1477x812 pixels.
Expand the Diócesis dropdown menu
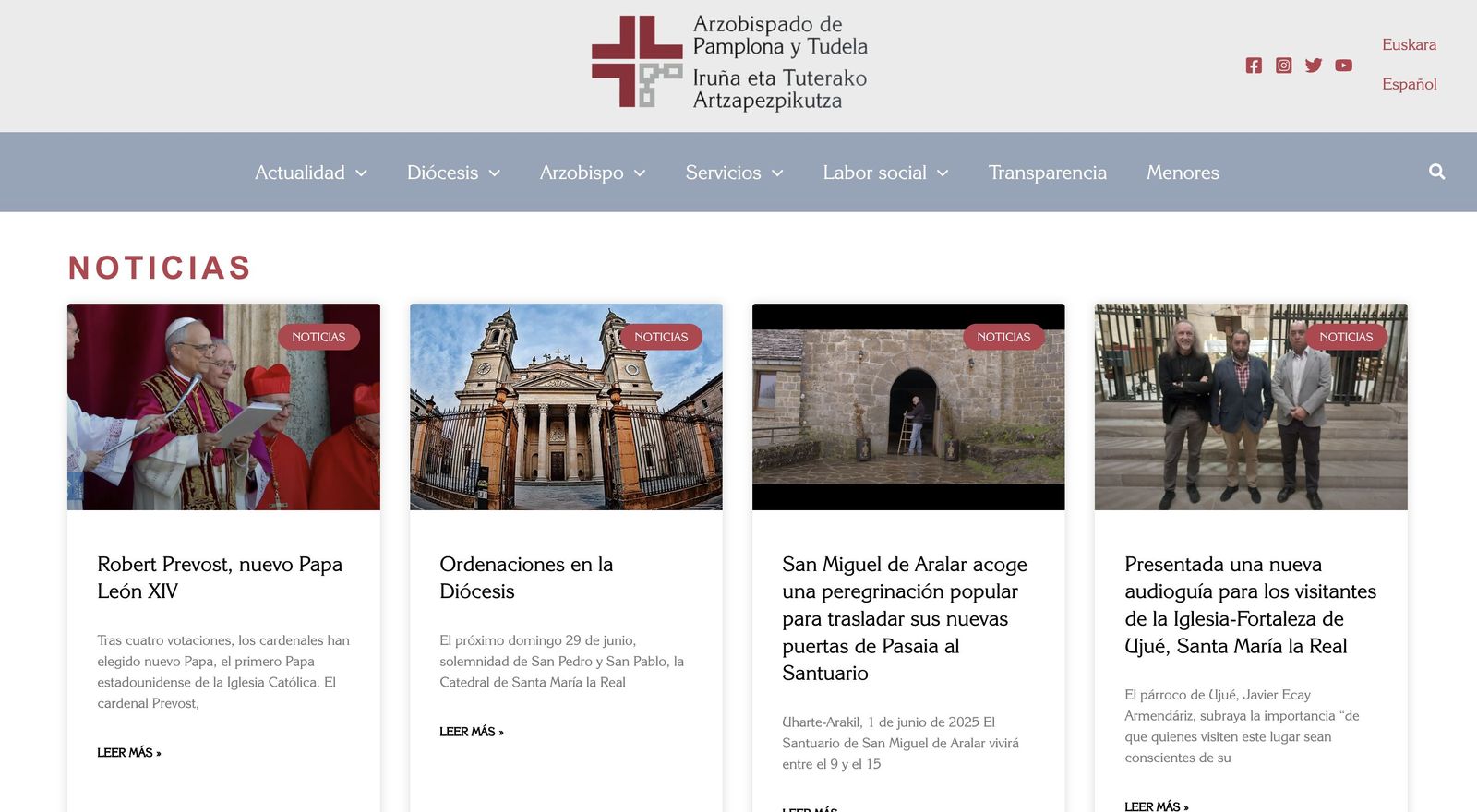pos(453,173)
